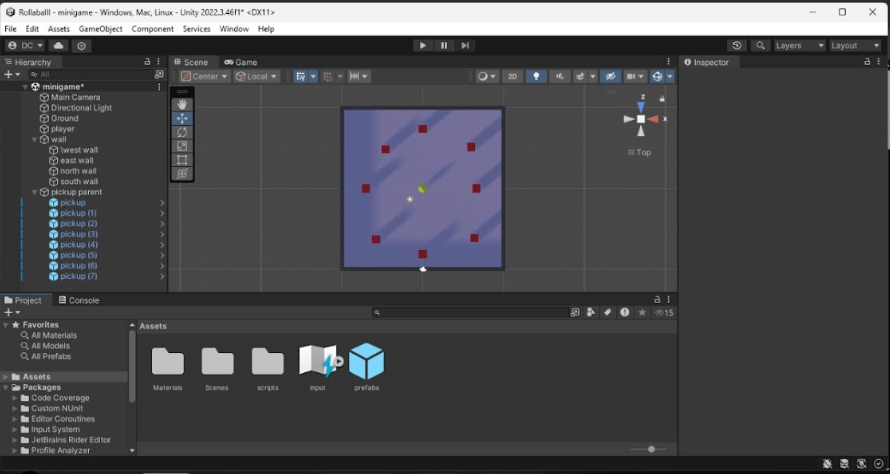The image size is (890, 474).
Task: Toggle 2D view mode in Scene
Action: point(512,76)
